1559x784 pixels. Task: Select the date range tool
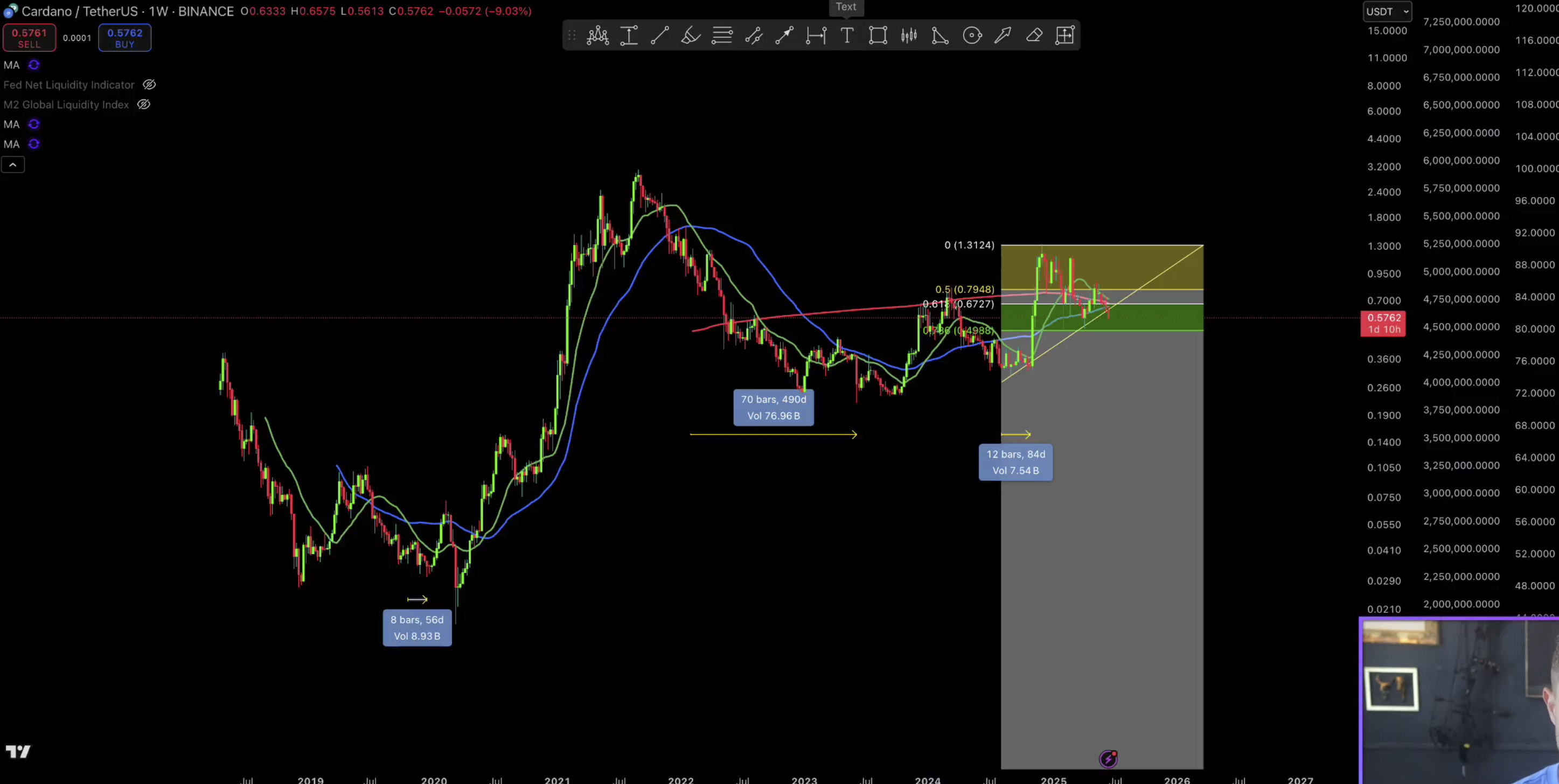(x=816, y=36)
